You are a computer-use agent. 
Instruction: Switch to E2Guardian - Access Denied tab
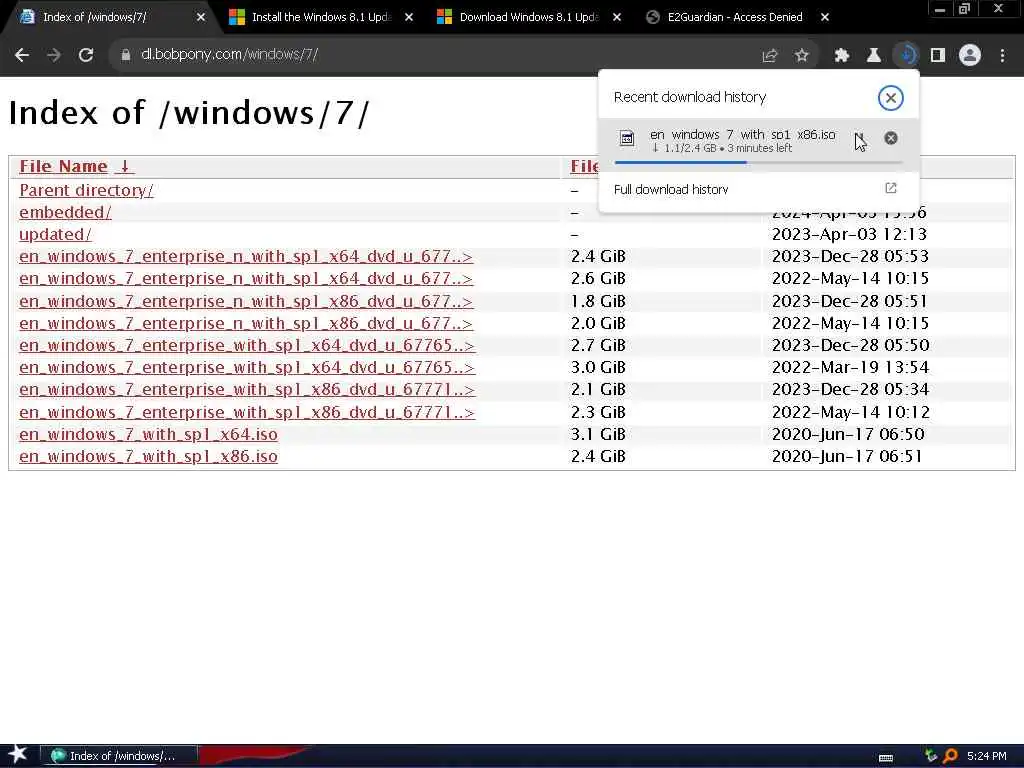[735, 17]
